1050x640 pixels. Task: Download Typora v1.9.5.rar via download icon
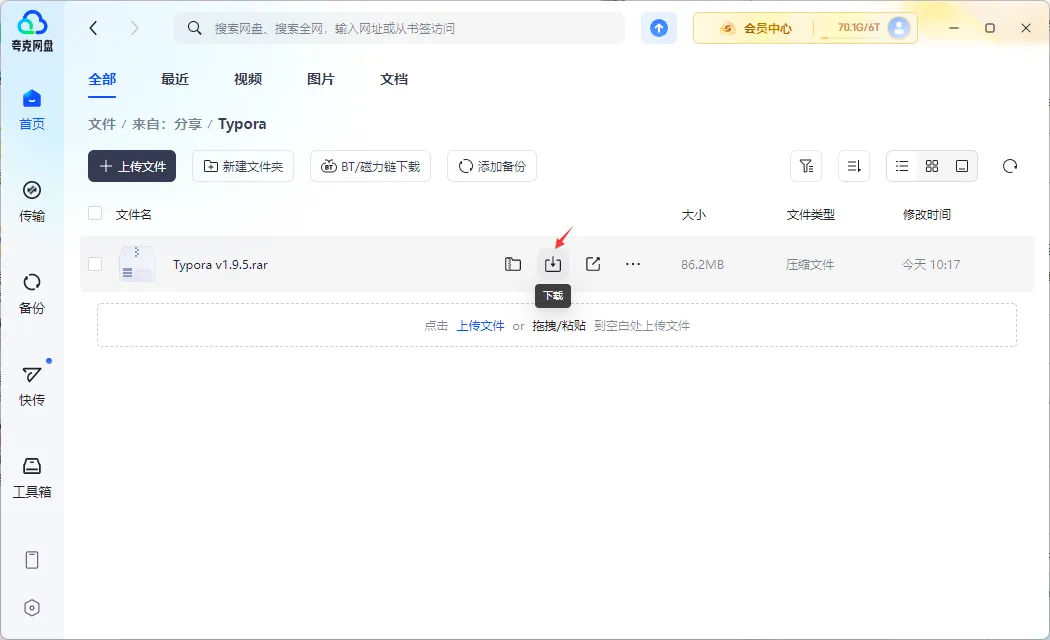click(x=552, y=264)
